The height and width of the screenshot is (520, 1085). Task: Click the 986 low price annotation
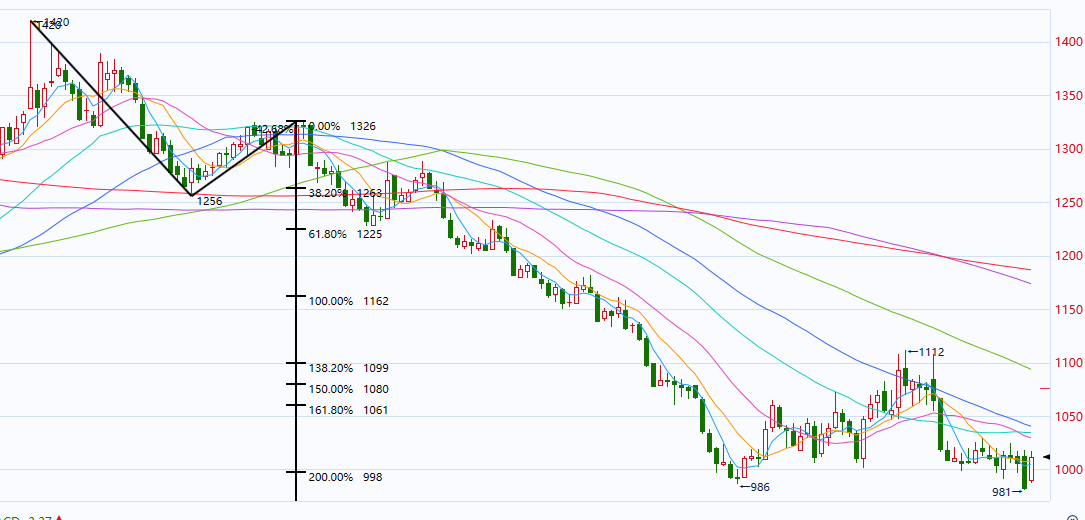[755, 487]
